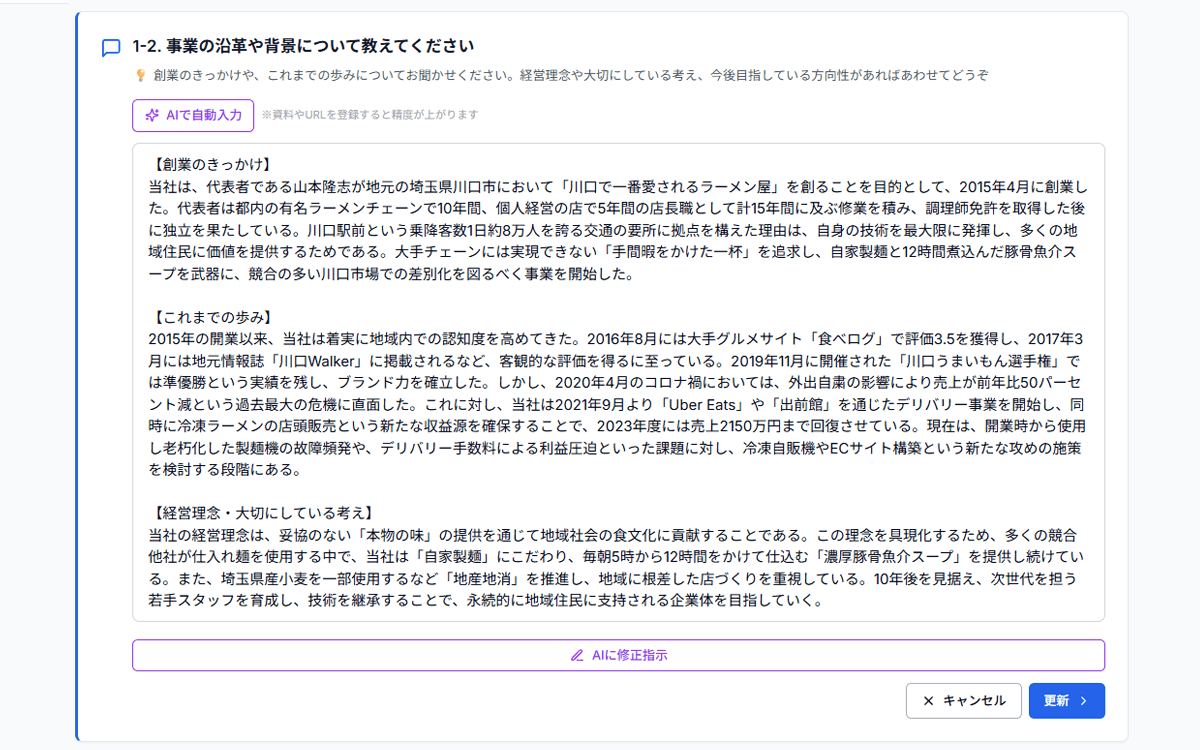The width and height of the screenshot is (1200, 750).
Task: Click the キャンセル button to cancel editing
Action: point(963,701)
